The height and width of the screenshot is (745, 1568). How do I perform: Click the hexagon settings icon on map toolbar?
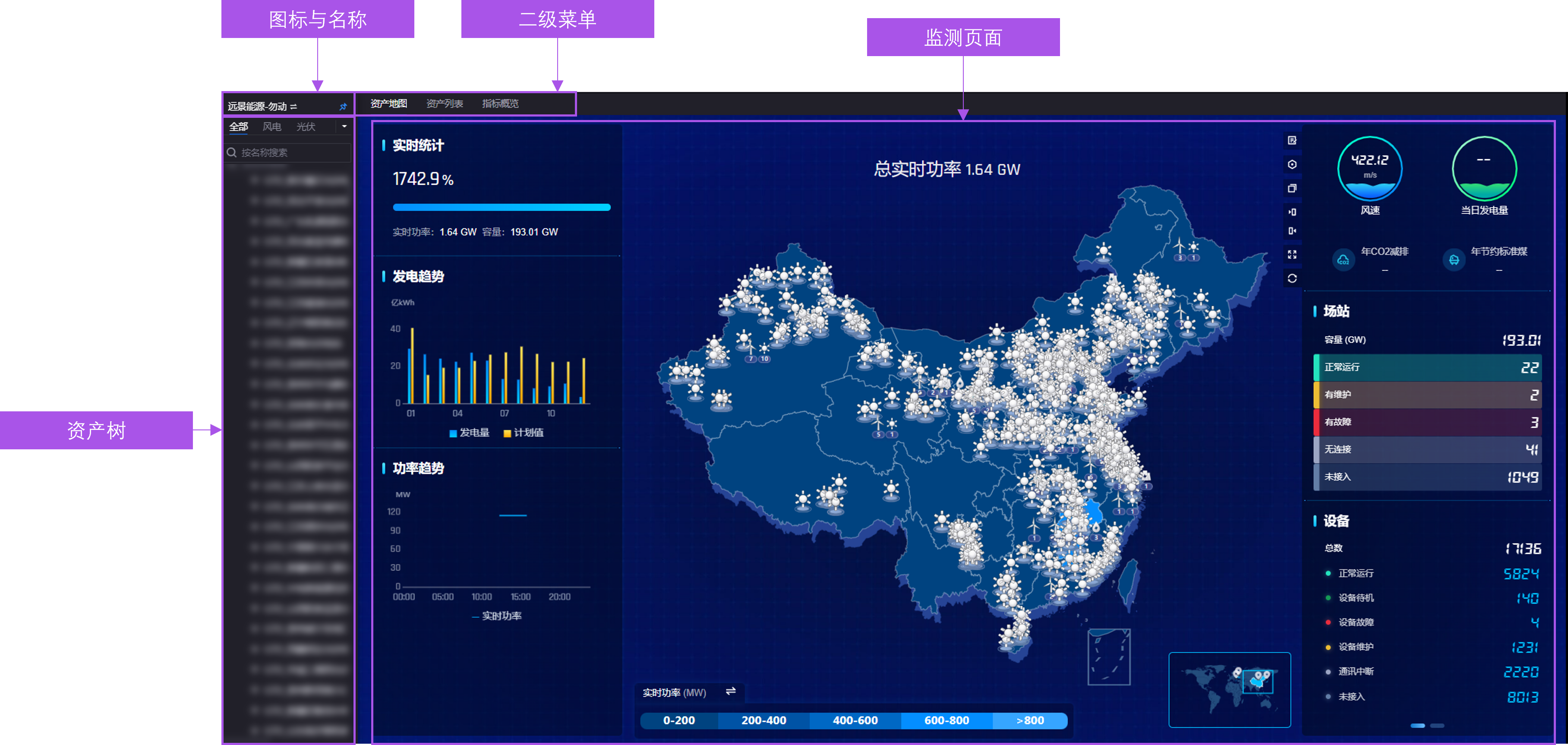click(1292, 164)
